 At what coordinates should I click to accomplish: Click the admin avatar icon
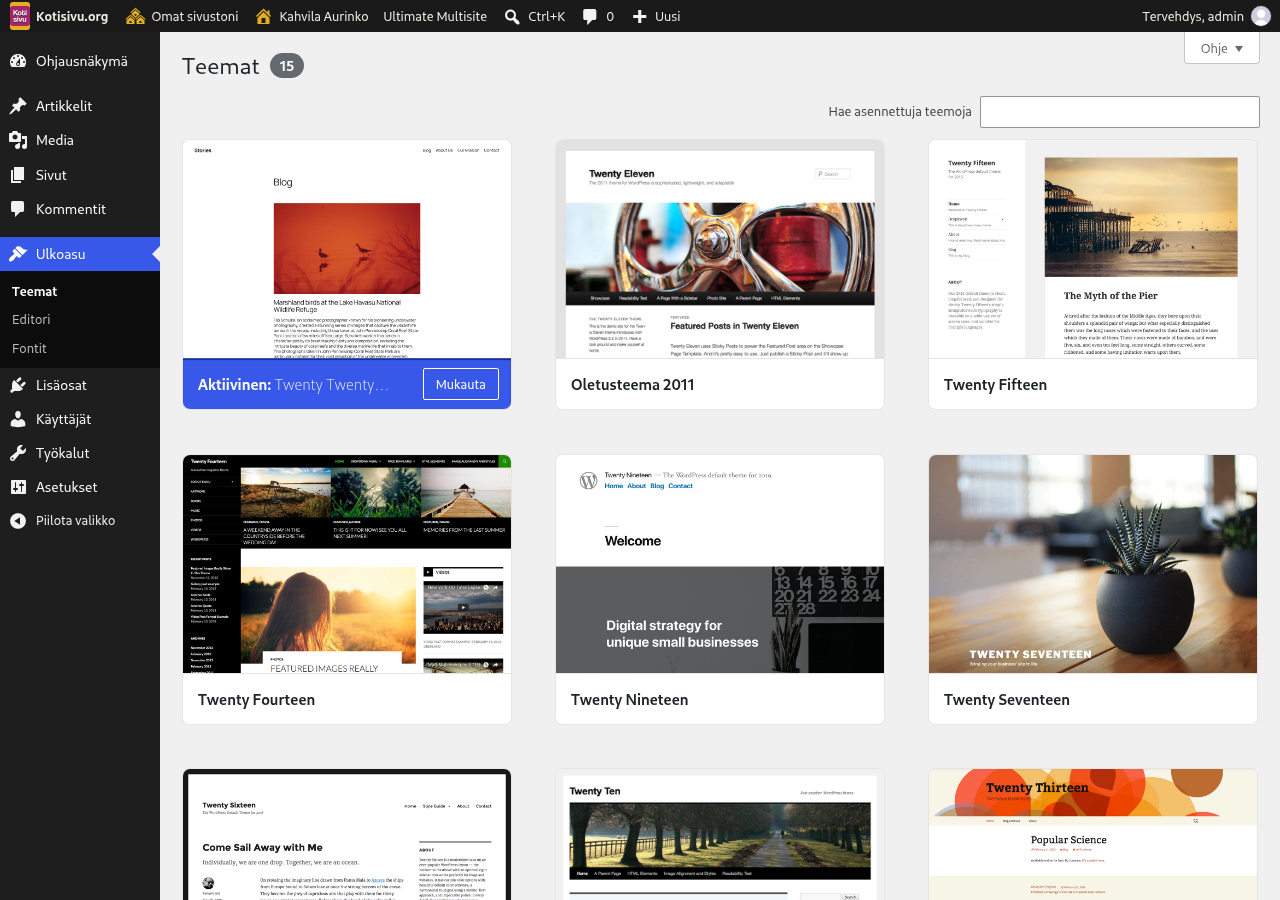(1261, 16)
